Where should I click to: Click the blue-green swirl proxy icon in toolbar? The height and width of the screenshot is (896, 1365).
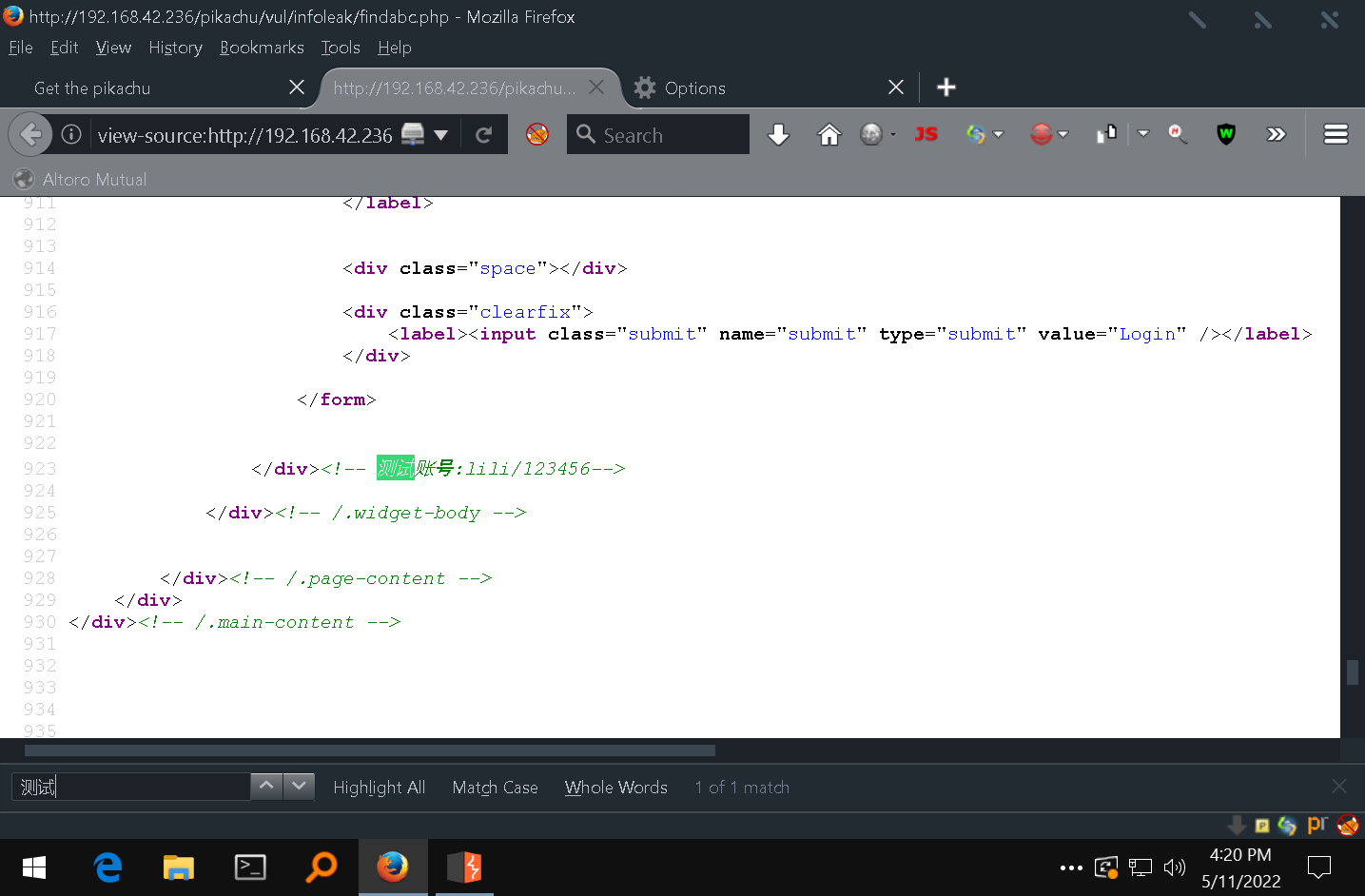976,135
